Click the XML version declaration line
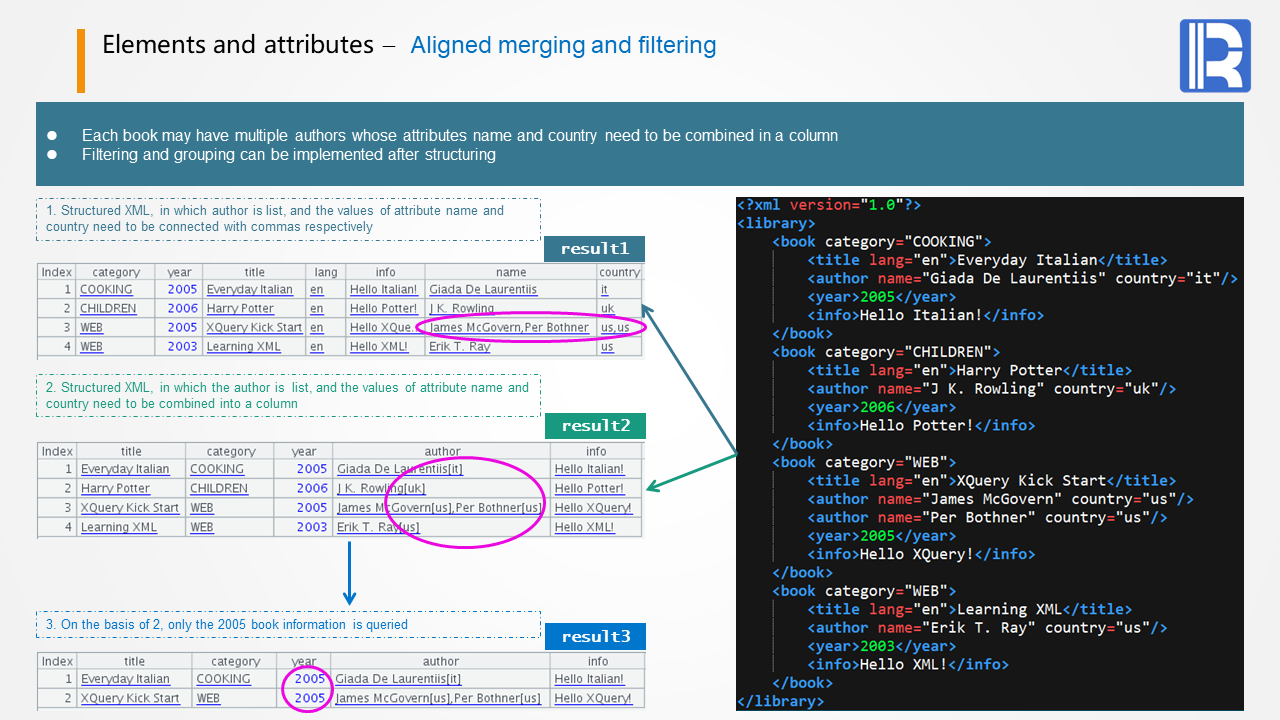The width and height of the screenshot is (1280, 720). (x=828, y=205)
